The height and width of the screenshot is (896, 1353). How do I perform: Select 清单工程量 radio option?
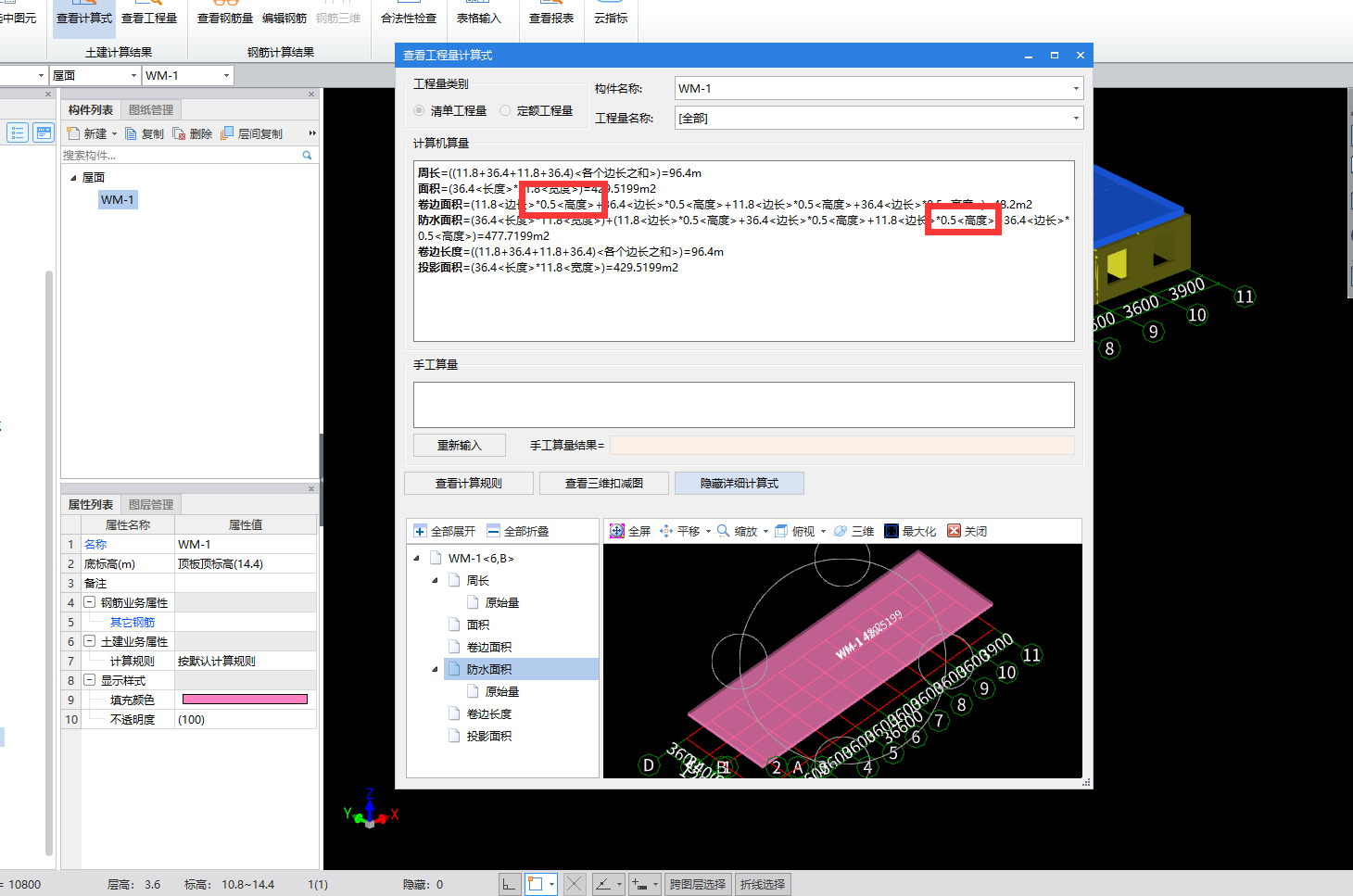[x=419, y=110]
